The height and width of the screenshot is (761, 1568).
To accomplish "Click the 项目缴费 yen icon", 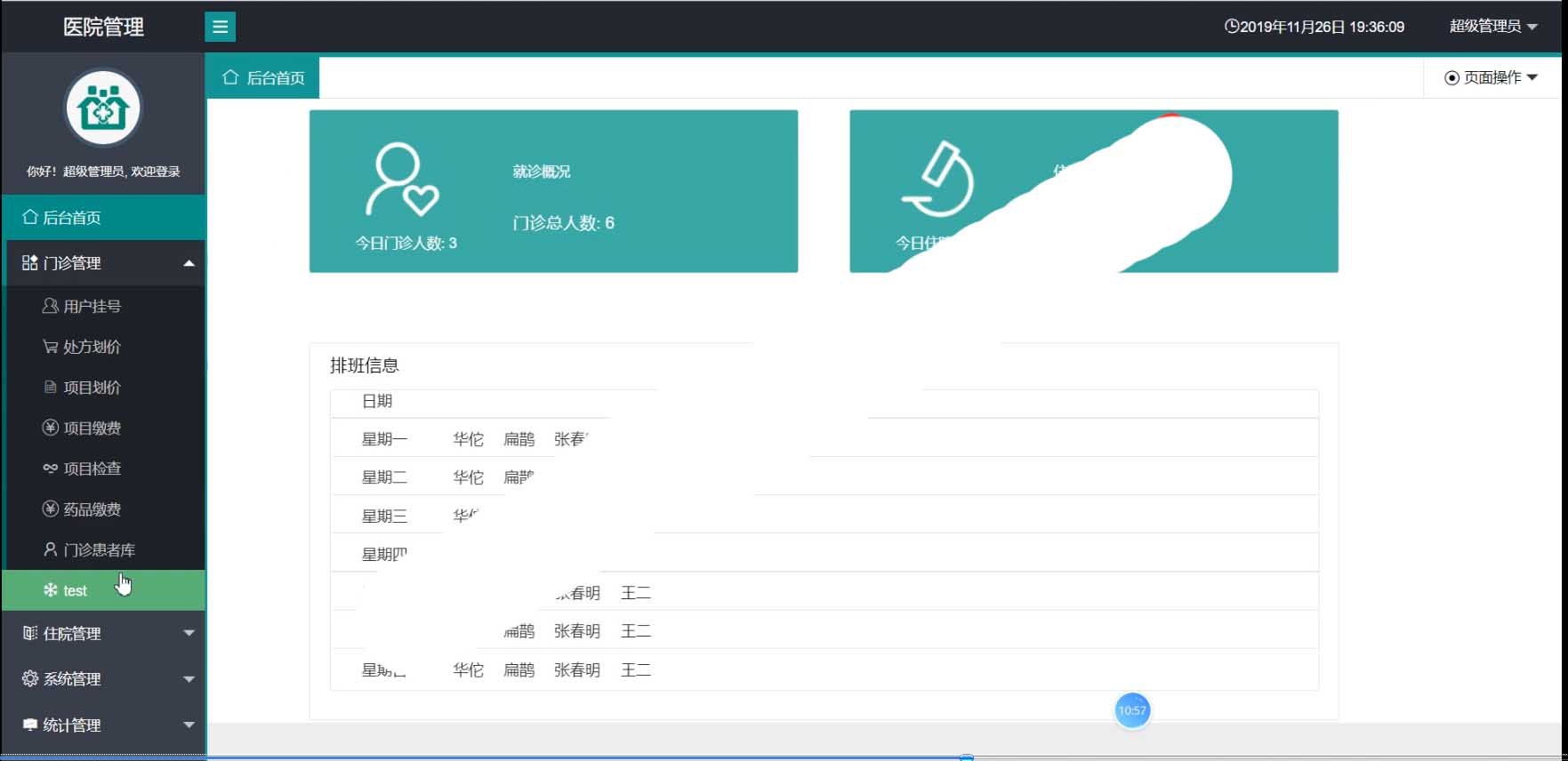I will click(51, 428).
